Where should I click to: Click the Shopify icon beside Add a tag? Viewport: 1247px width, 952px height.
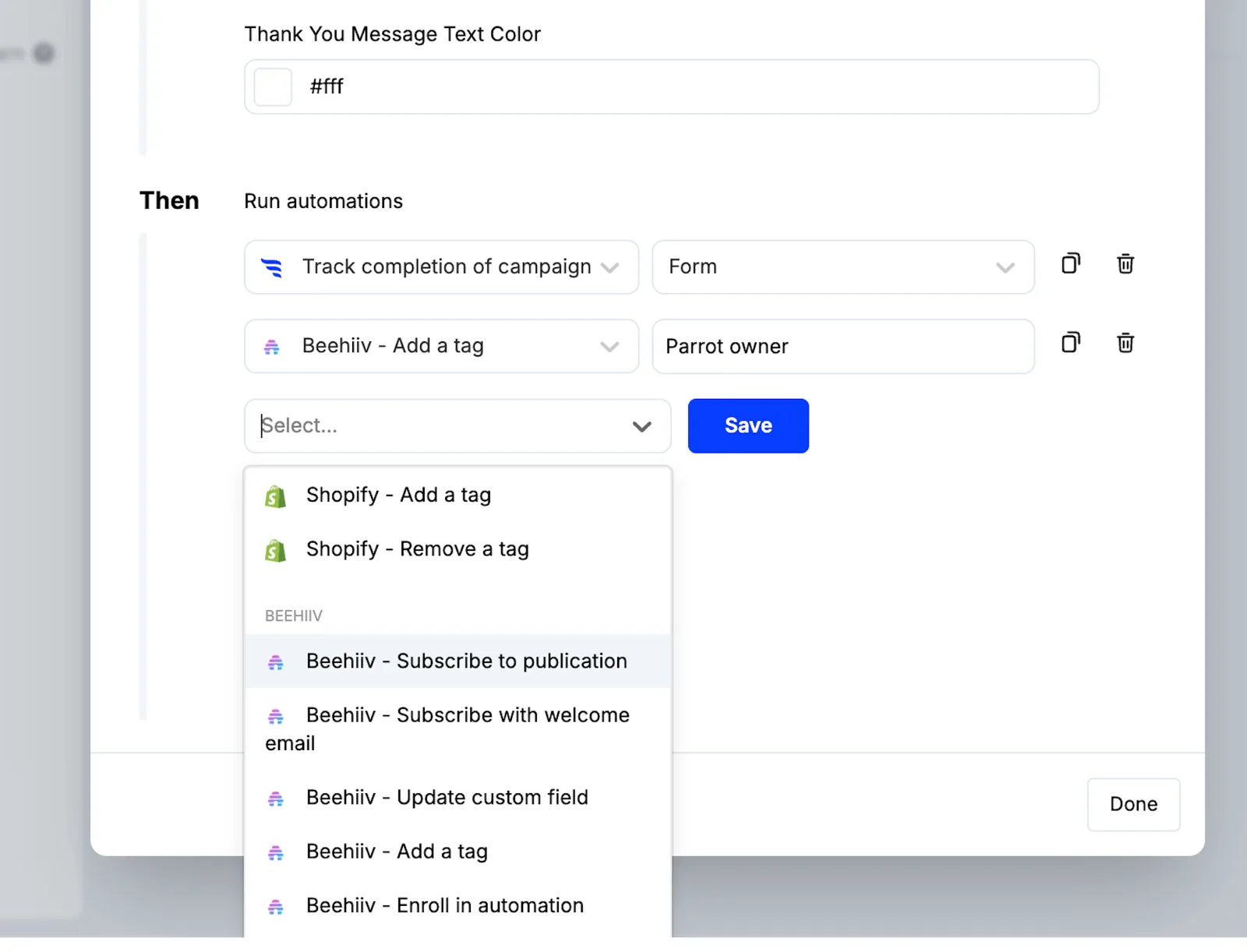[275, 496]
